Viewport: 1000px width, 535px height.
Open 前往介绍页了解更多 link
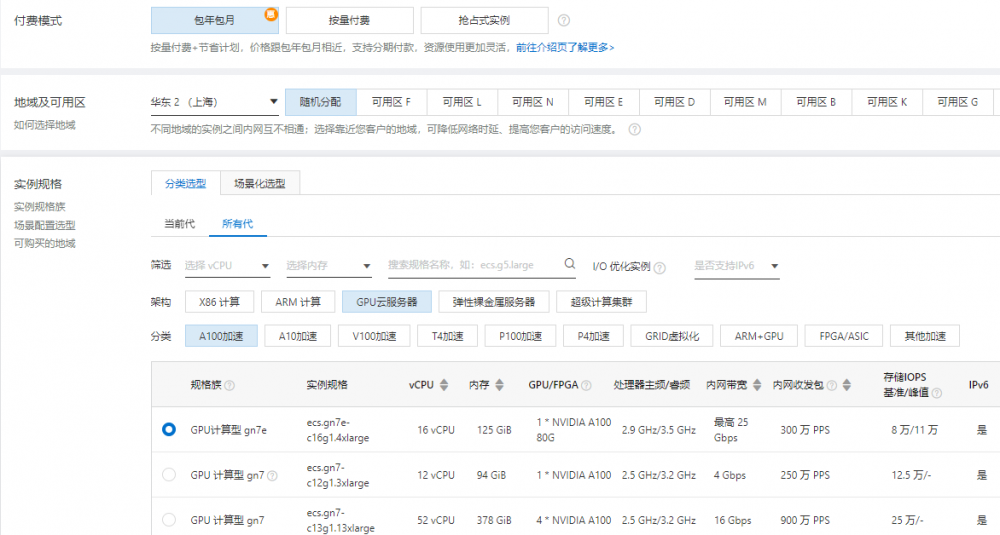click(565, 47)
